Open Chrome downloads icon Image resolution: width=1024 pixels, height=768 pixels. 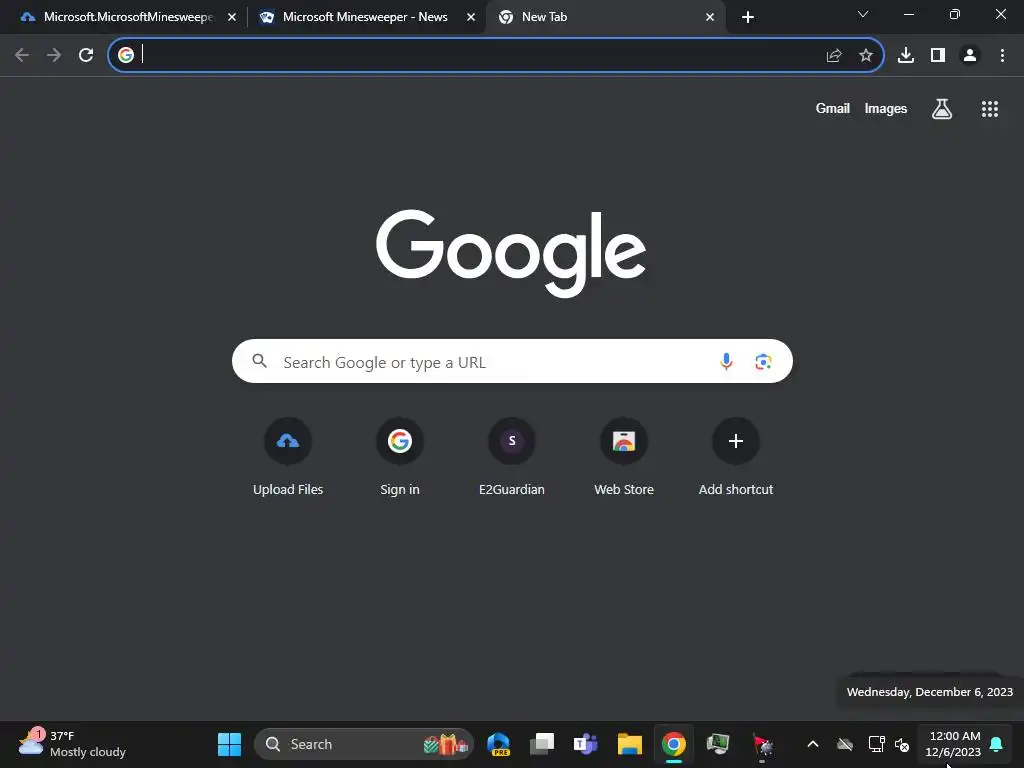(906, 56)
